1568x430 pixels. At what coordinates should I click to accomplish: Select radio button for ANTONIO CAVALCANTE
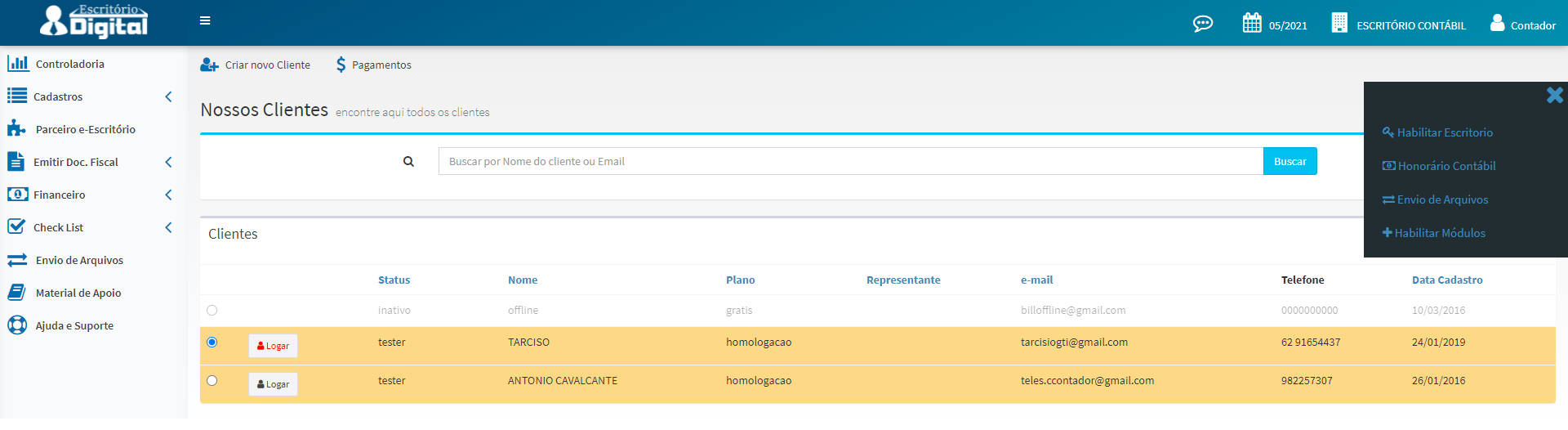pyautogui.click(x=212, y=381)
